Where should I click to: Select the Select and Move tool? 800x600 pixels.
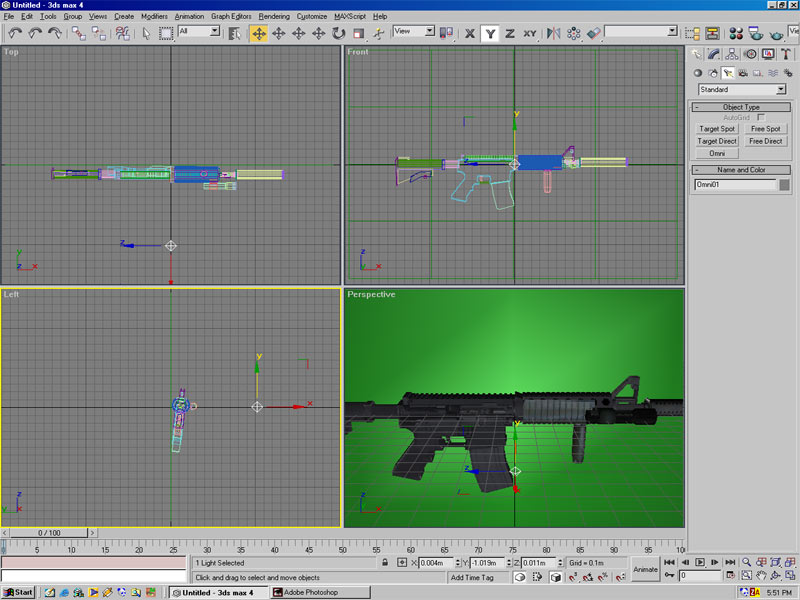point(259,33)
